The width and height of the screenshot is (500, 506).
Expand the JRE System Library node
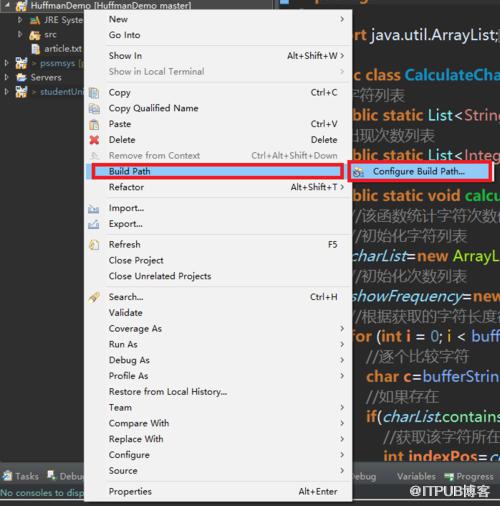click(20, 20)
